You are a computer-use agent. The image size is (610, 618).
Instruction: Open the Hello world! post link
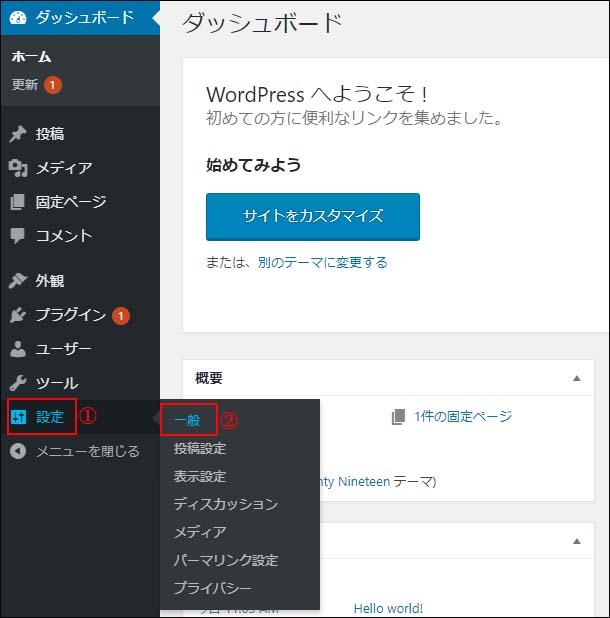388,609
